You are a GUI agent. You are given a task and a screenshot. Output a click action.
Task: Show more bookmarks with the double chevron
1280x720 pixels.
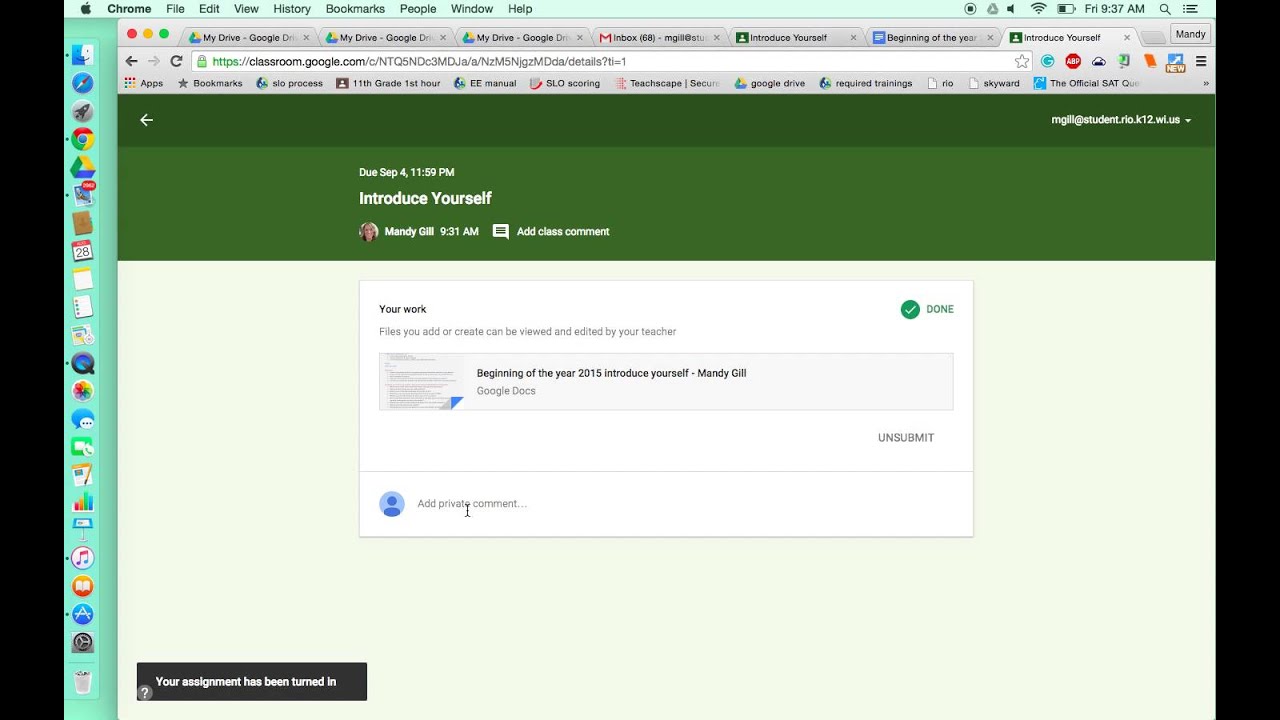[1205, 83]
